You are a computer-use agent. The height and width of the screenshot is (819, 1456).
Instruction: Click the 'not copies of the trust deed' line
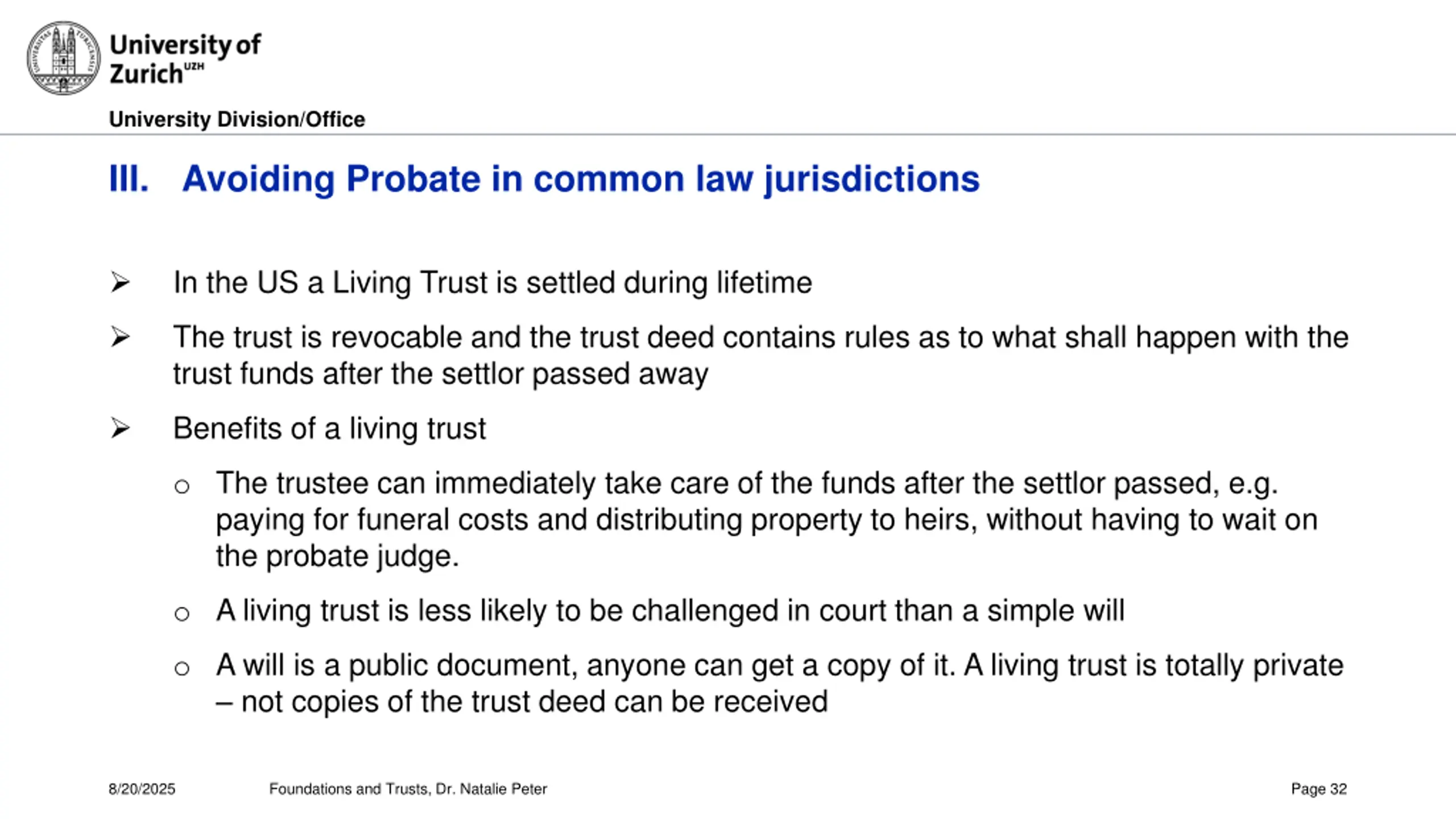(522, 702)
